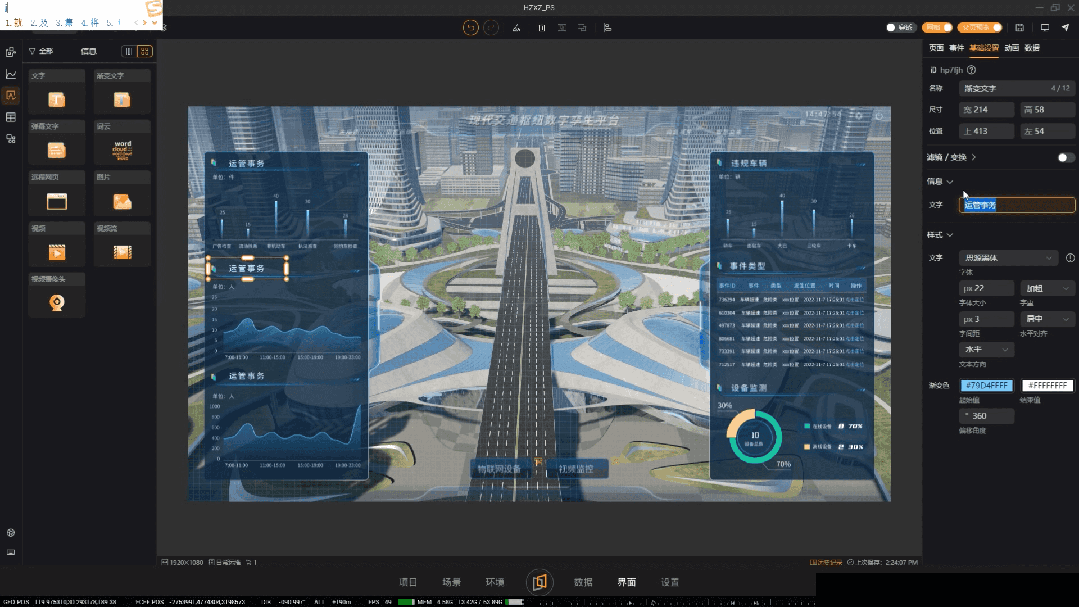Click the align-left toolbar icon

pyautogui.click(x=607, y=28)
